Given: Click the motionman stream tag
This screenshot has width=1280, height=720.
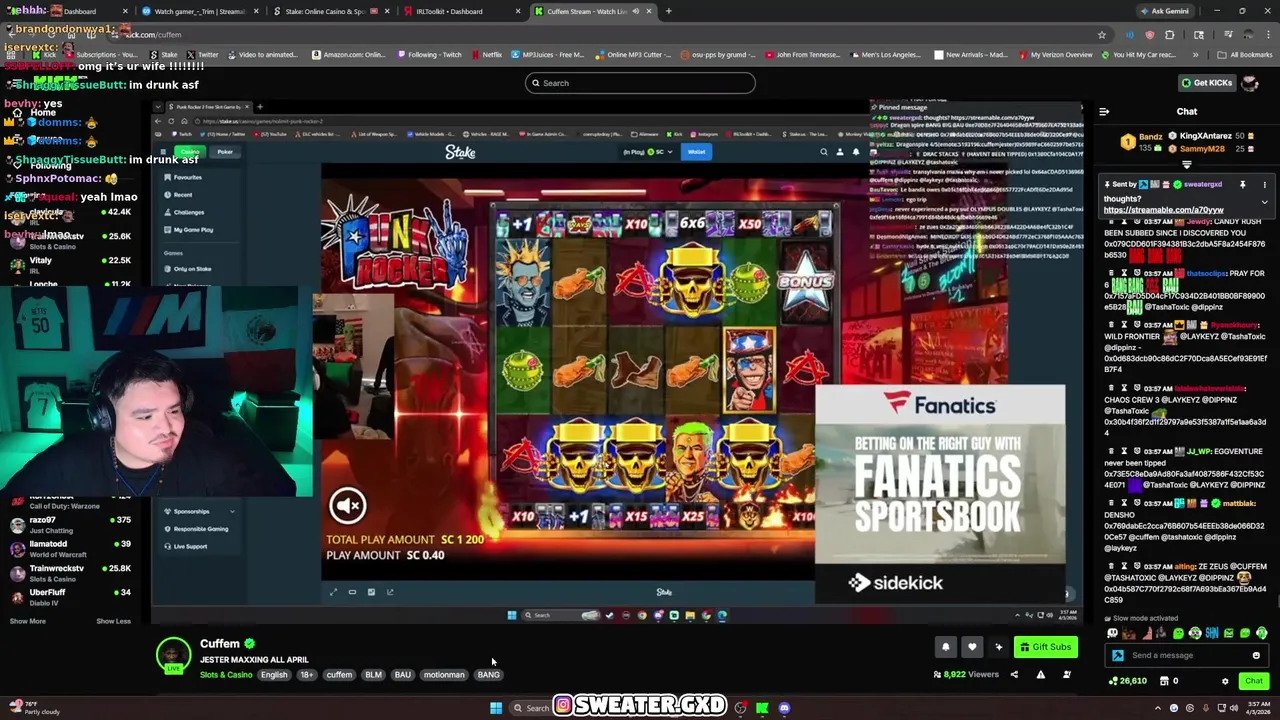Looking at the screenshot, I should pos(444,675).
